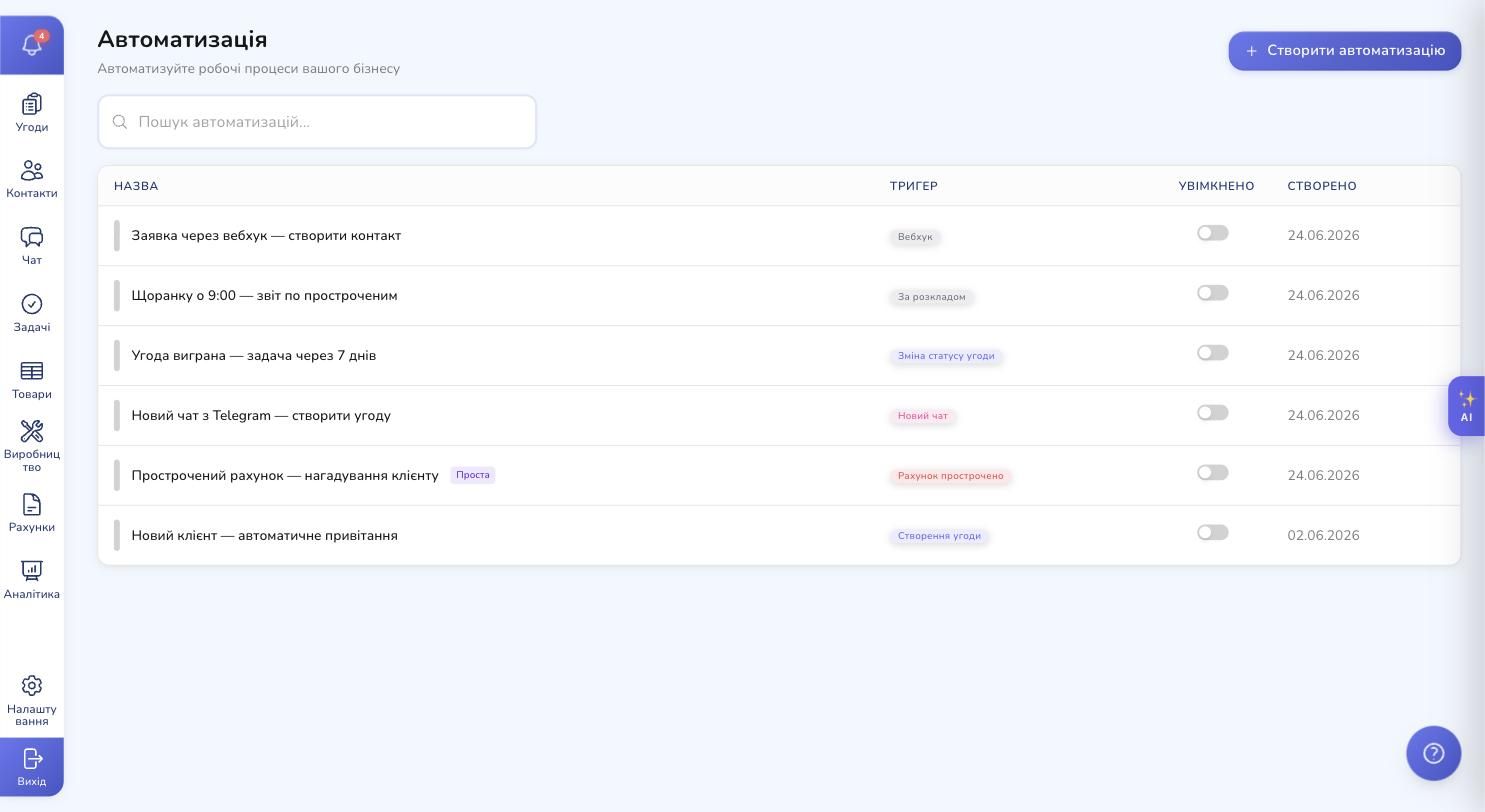
Task: Click the Рахунок прострочено trigger tag
Action: (951, 476)
